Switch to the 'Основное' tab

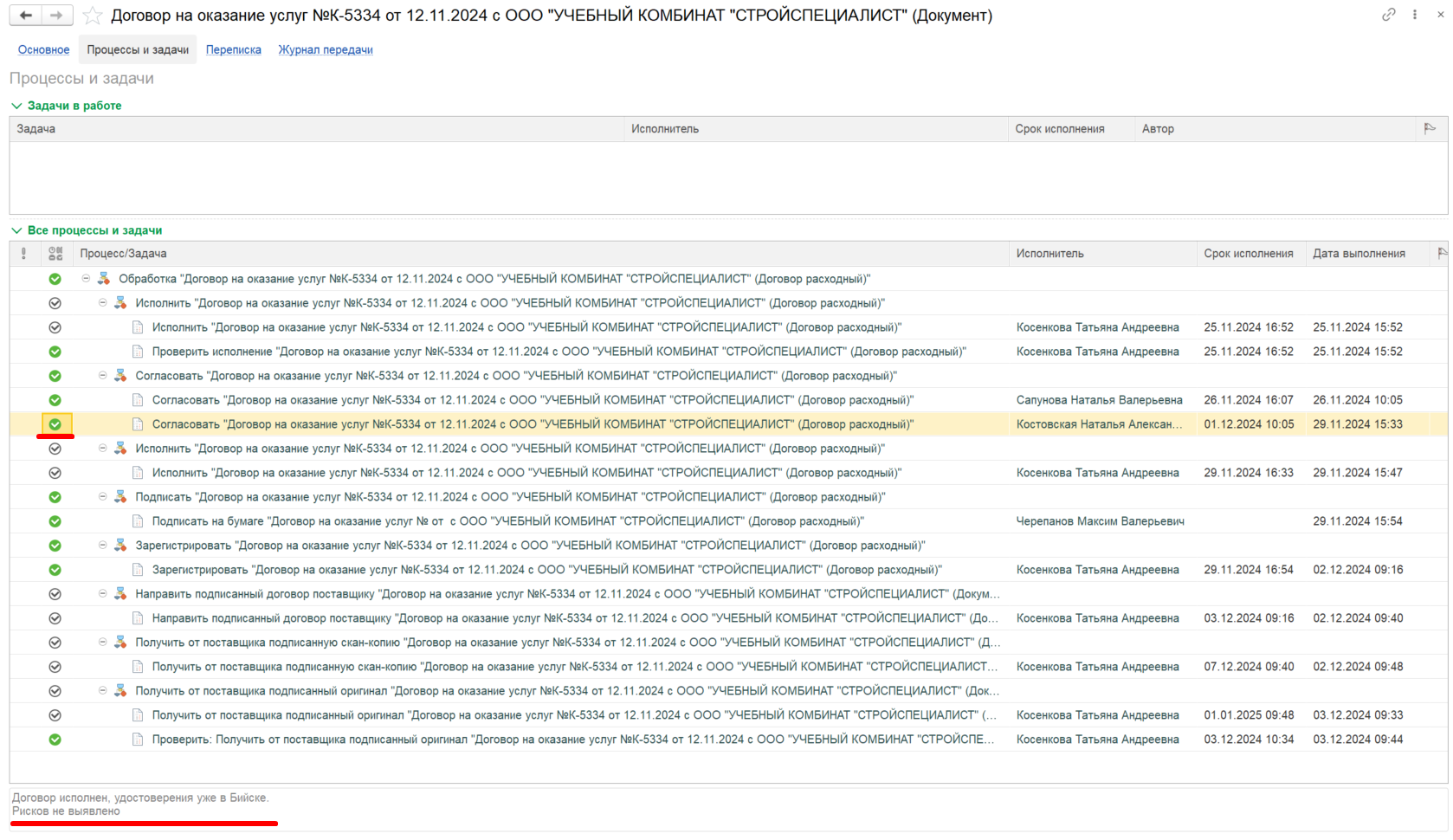[44, 49]
